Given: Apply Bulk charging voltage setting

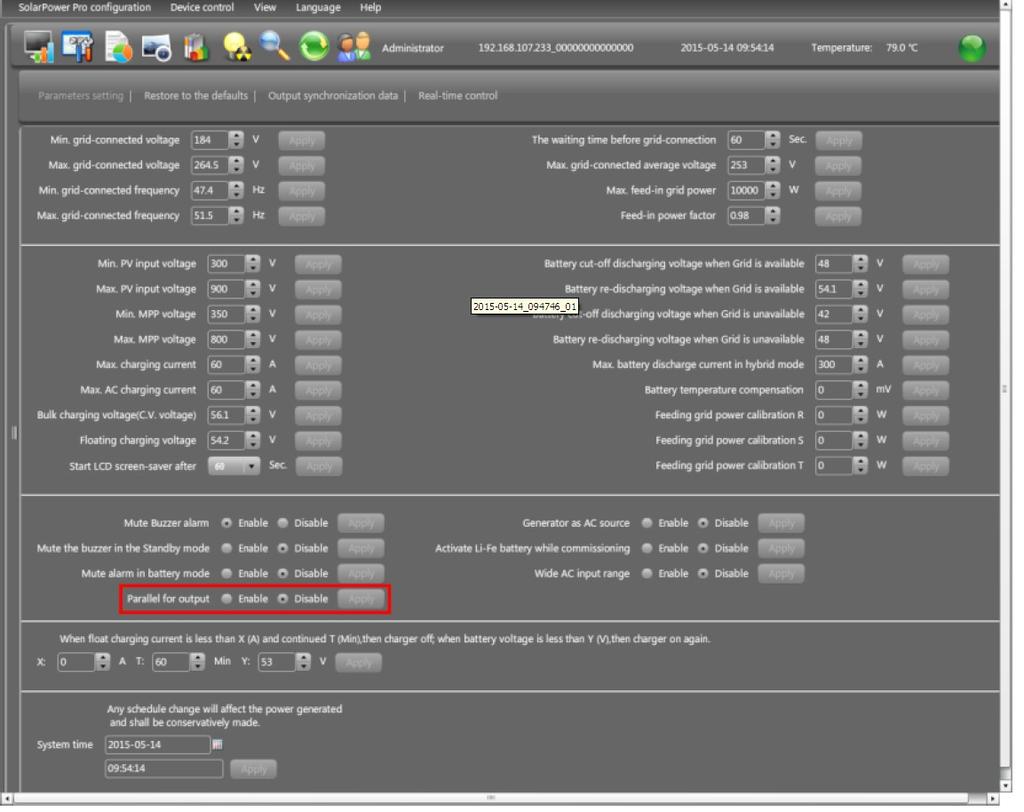Looking at the screenshot, I should pos(318,415).
